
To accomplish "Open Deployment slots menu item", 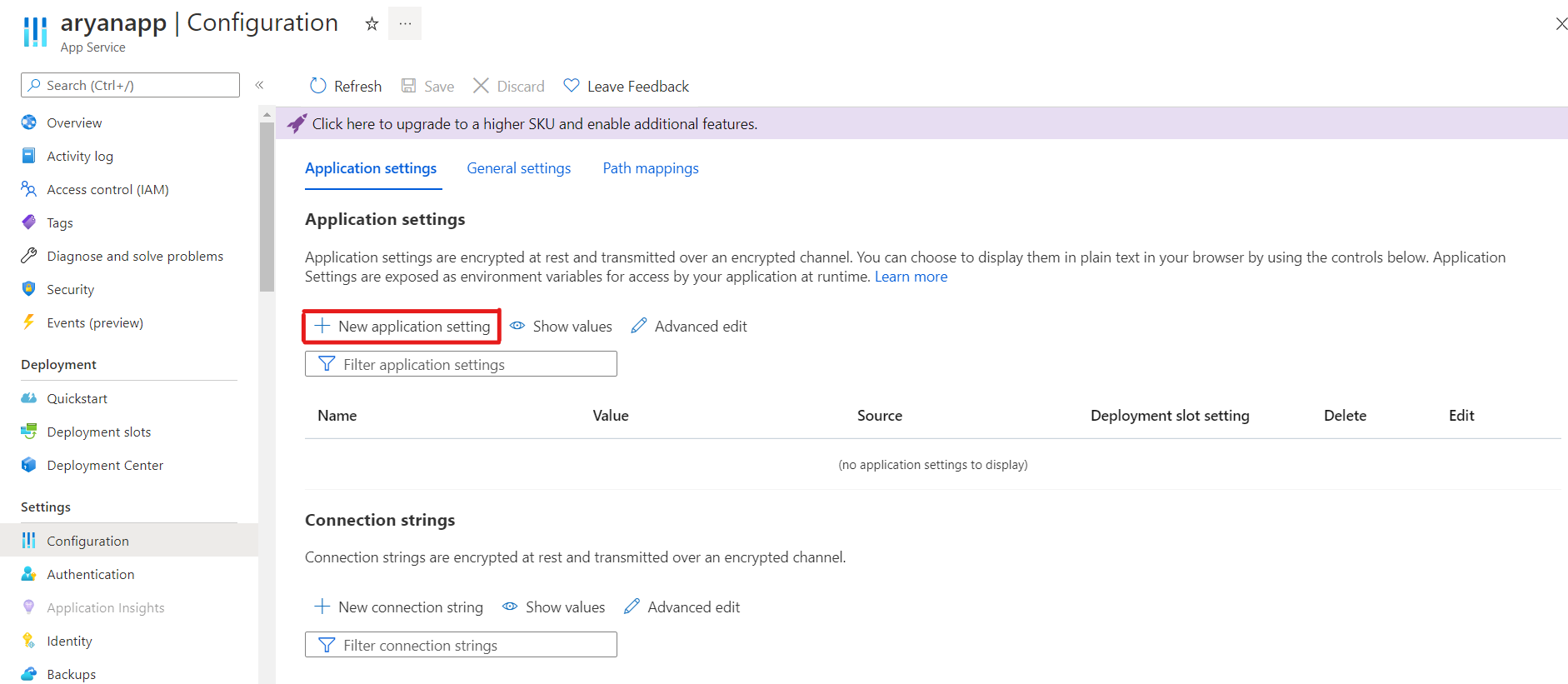I will pyautogui.click(x=99, y=432).
